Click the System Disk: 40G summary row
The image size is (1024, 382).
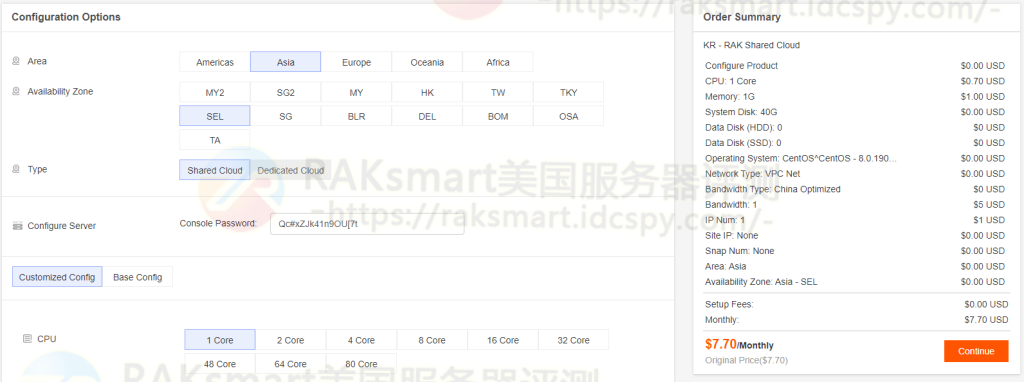[855, 112]
